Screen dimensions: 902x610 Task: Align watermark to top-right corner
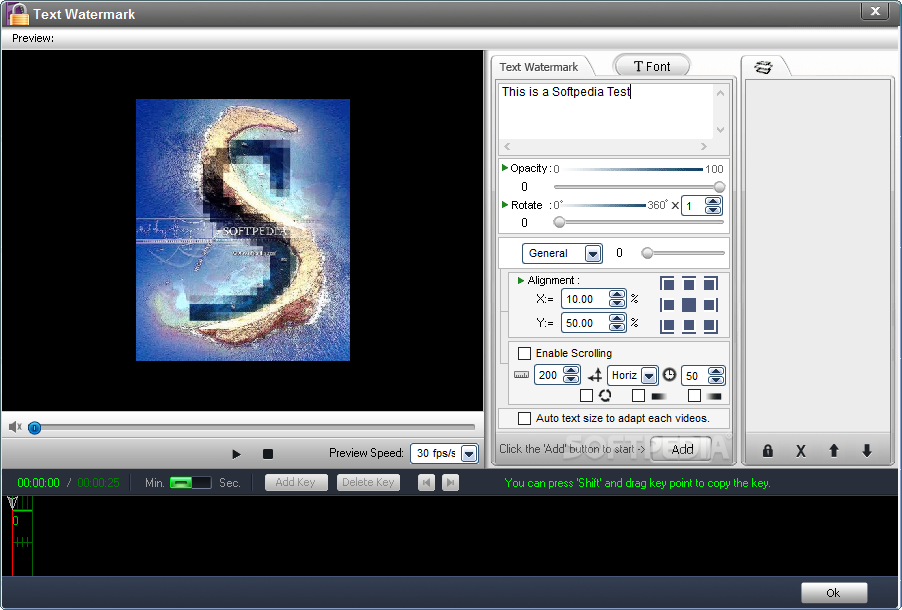tap(711, 284)
